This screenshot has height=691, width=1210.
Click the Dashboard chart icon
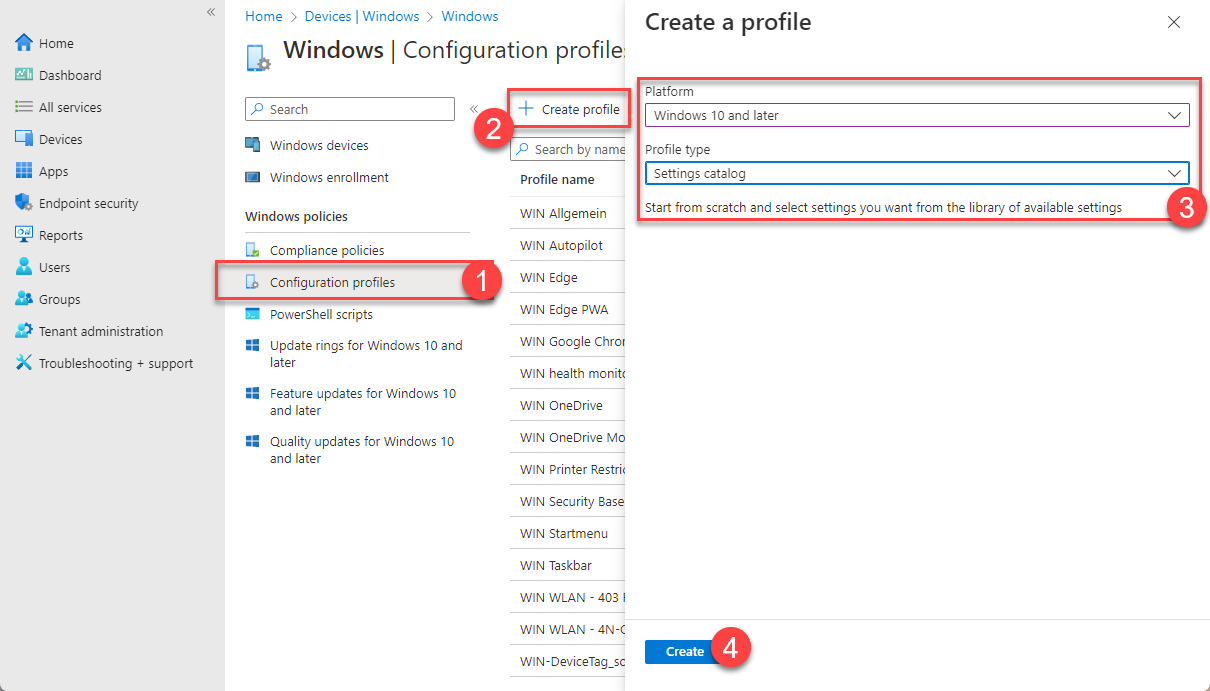click(24, 75)
